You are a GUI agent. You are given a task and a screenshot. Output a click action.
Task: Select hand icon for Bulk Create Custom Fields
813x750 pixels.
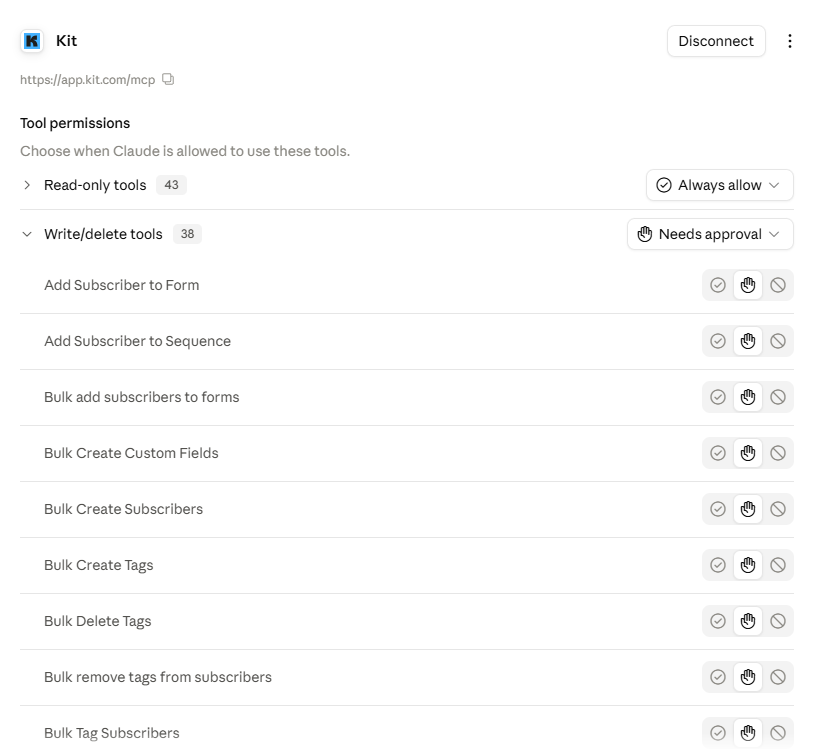point(748,453)
